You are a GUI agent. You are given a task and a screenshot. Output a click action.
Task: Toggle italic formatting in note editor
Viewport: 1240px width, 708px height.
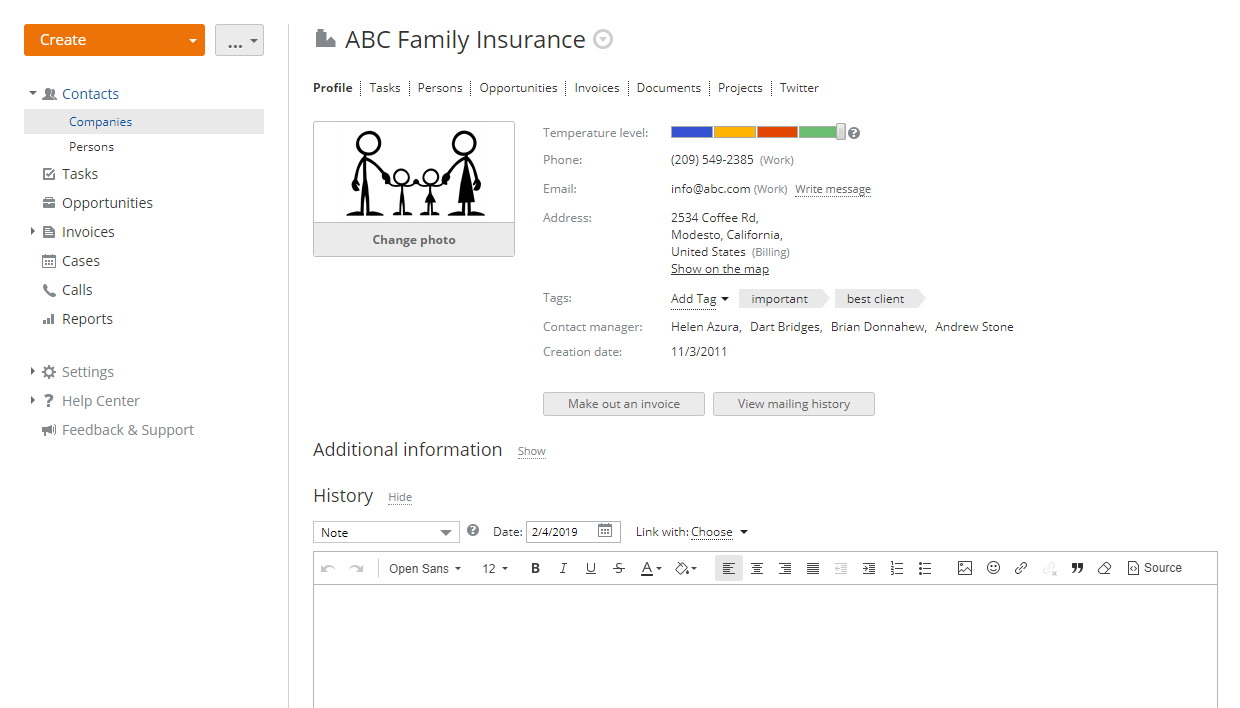tap(563, 568)
